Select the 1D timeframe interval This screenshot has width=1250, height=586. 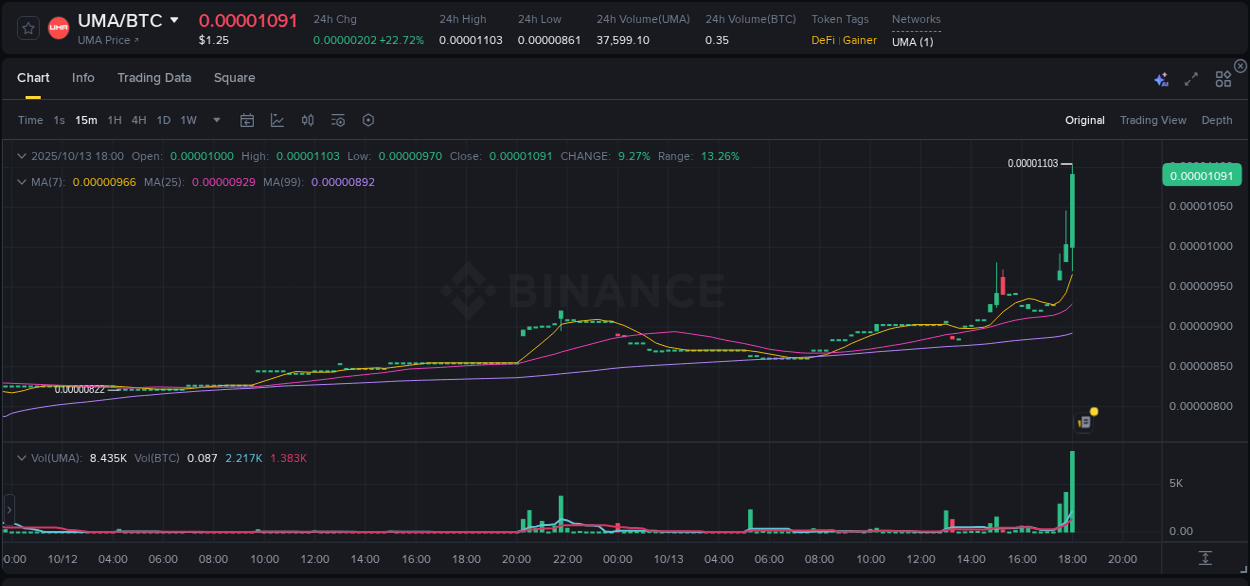pyautogui.click(x=163, y=120)
